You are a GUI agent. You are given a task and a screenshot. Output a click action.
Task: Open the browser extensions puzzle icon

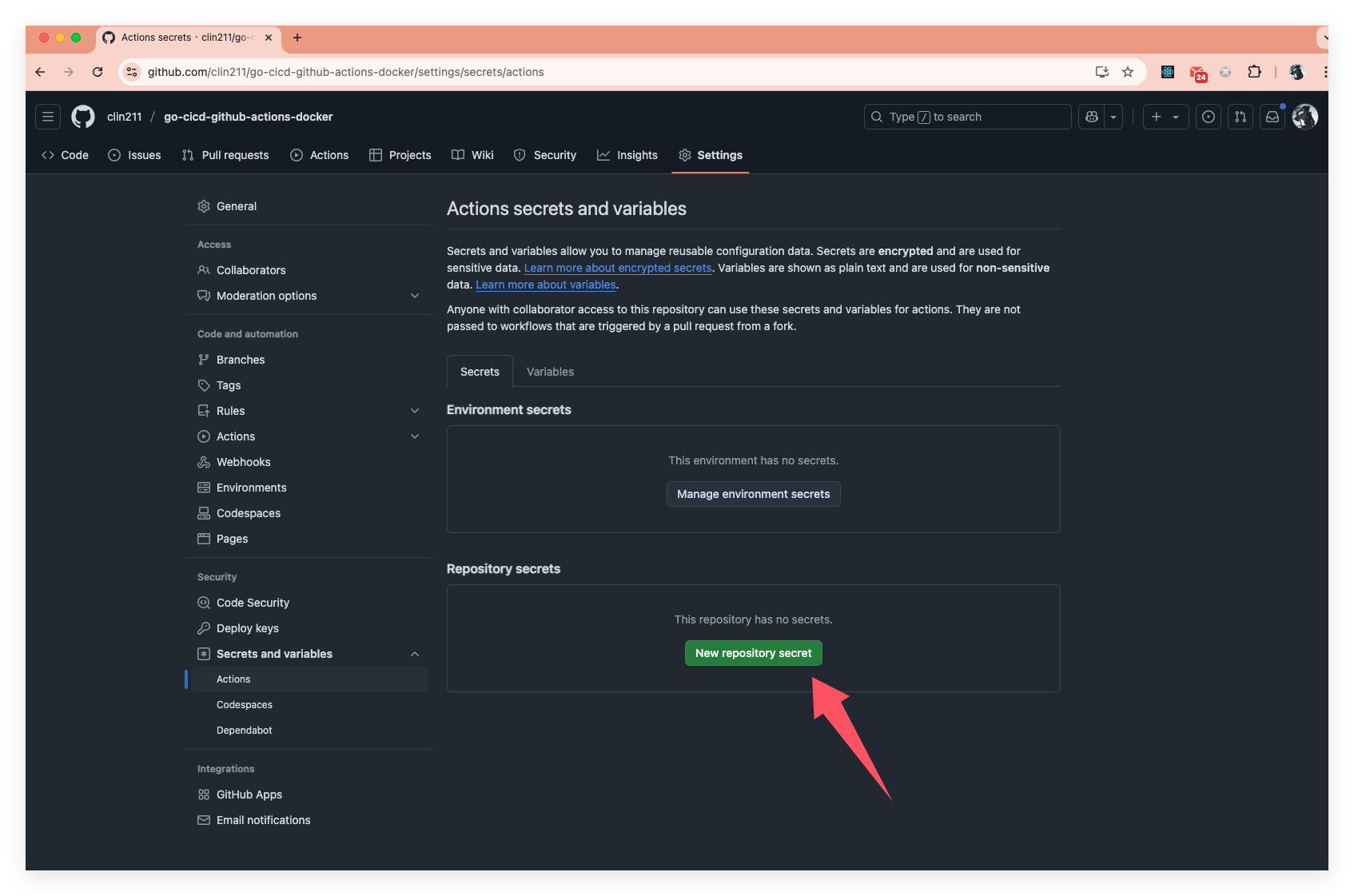coord(1254,72)
